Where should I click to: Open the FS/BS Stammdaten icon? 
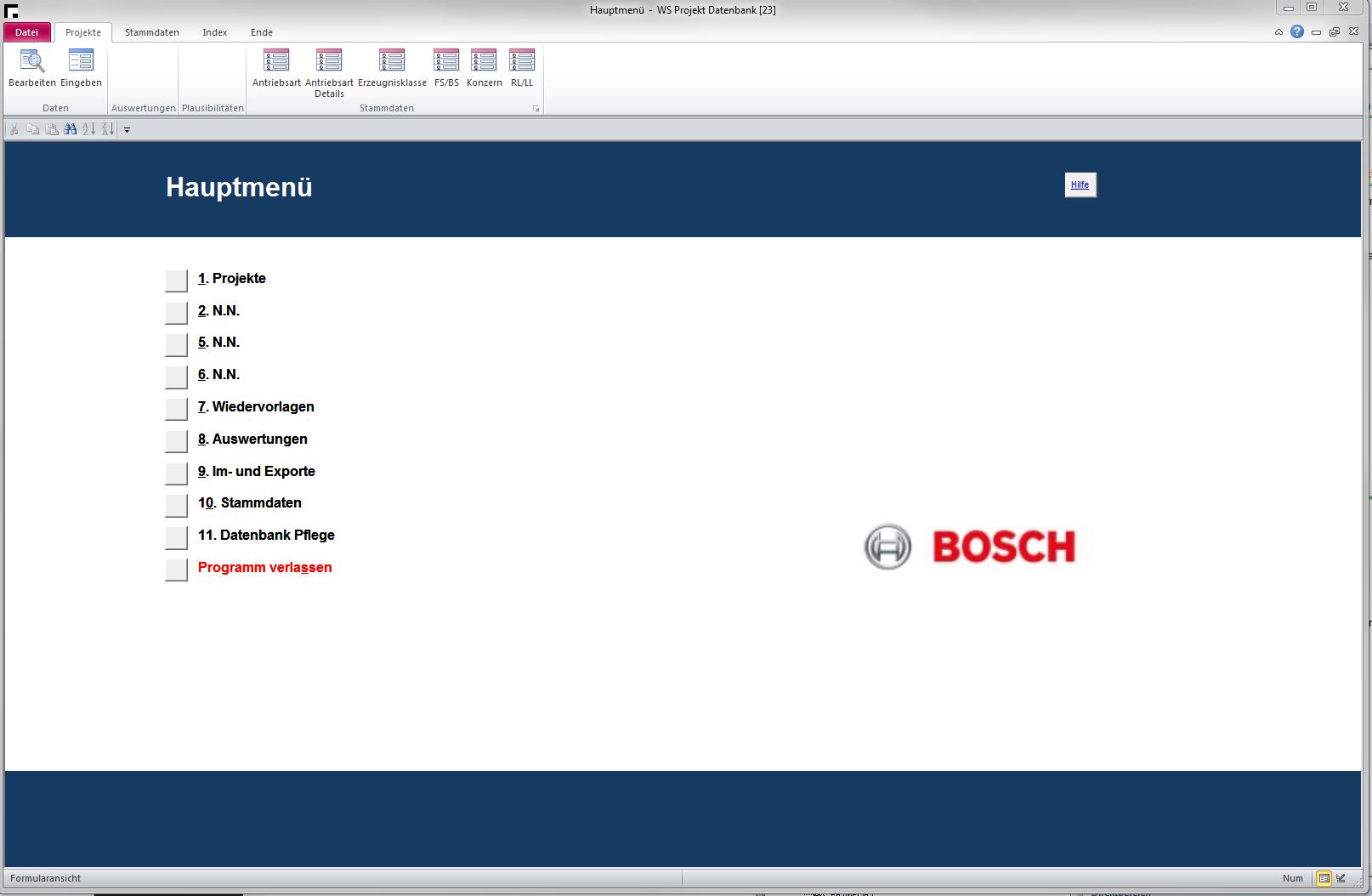[446, 68]
